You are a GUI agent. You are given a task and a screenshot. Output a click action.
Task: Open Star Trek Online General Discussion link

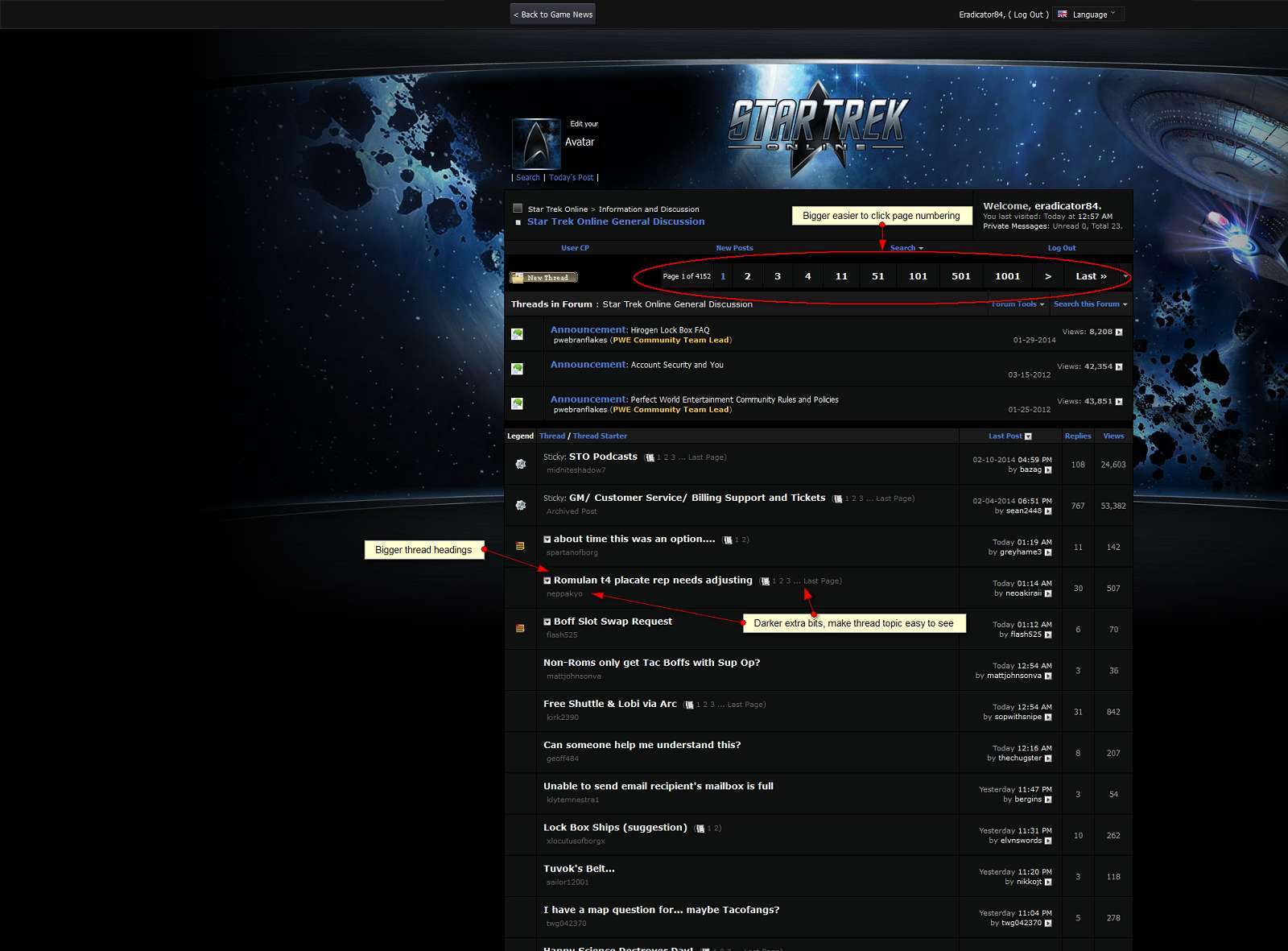pos(616,221)
